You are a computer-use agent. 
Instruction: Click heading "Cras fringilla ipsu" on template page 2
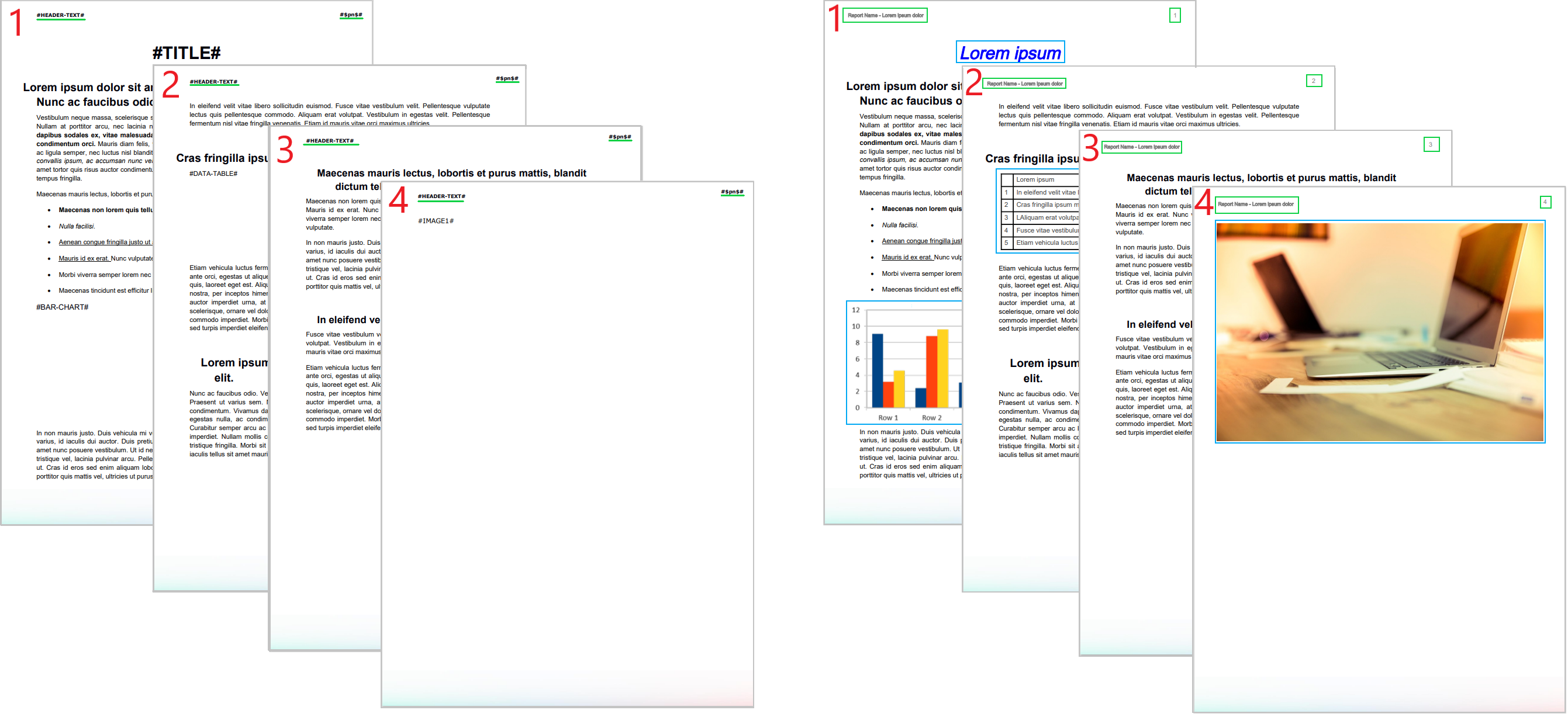point(222,158)
